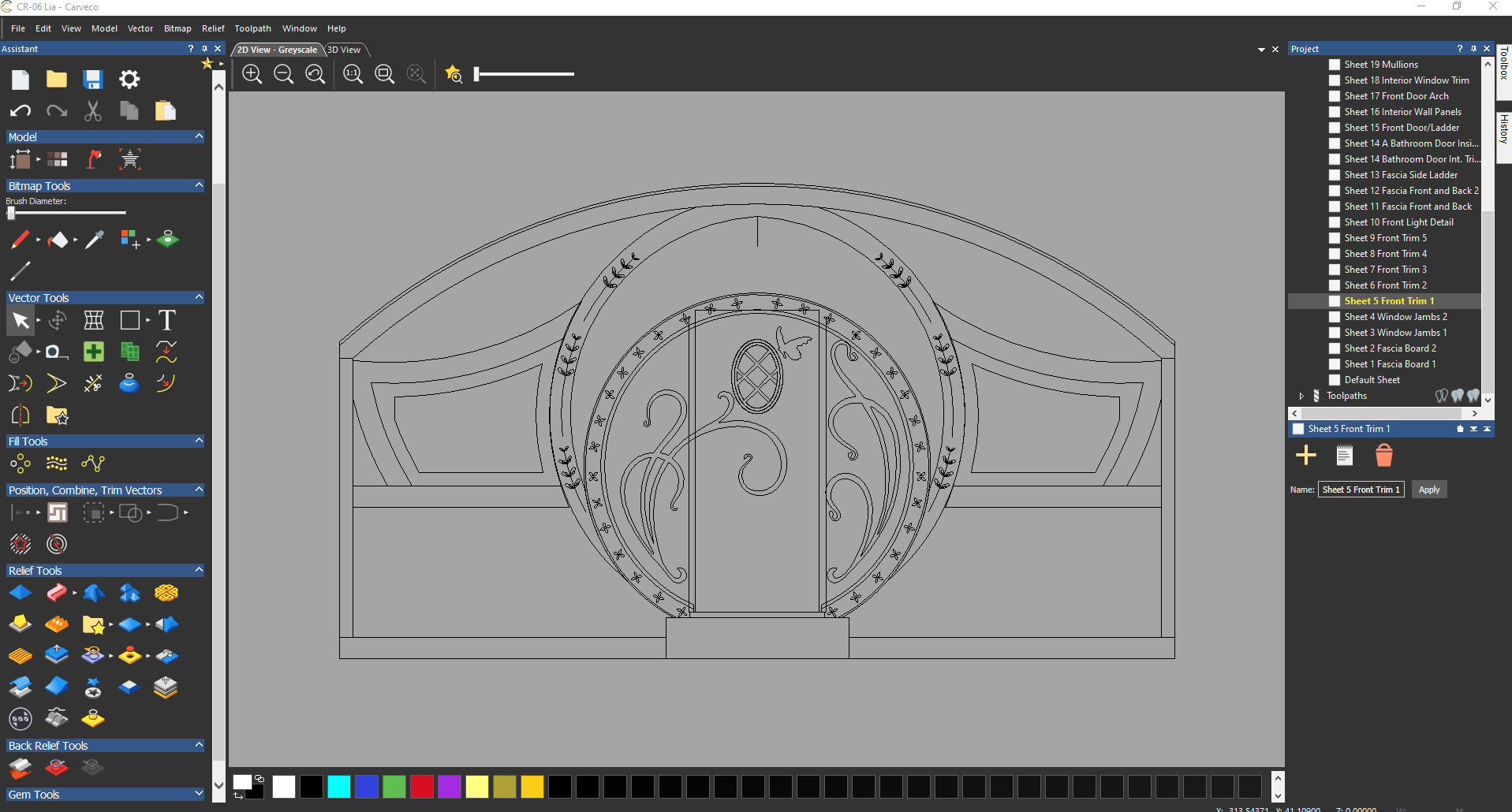The width and height of the screenshot is (1512, 812).
Task: Select the red paint brush tool
Action: tap(21, 239)
